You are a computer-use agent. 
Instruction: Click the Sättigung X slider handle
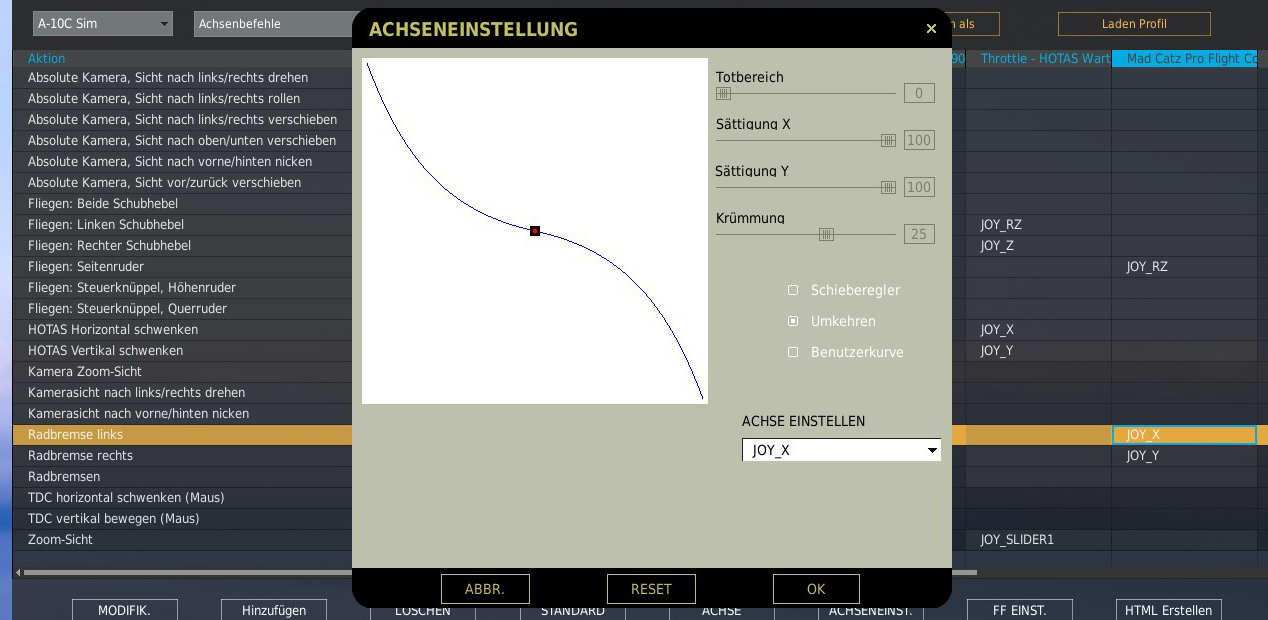(x=888, y=140)
